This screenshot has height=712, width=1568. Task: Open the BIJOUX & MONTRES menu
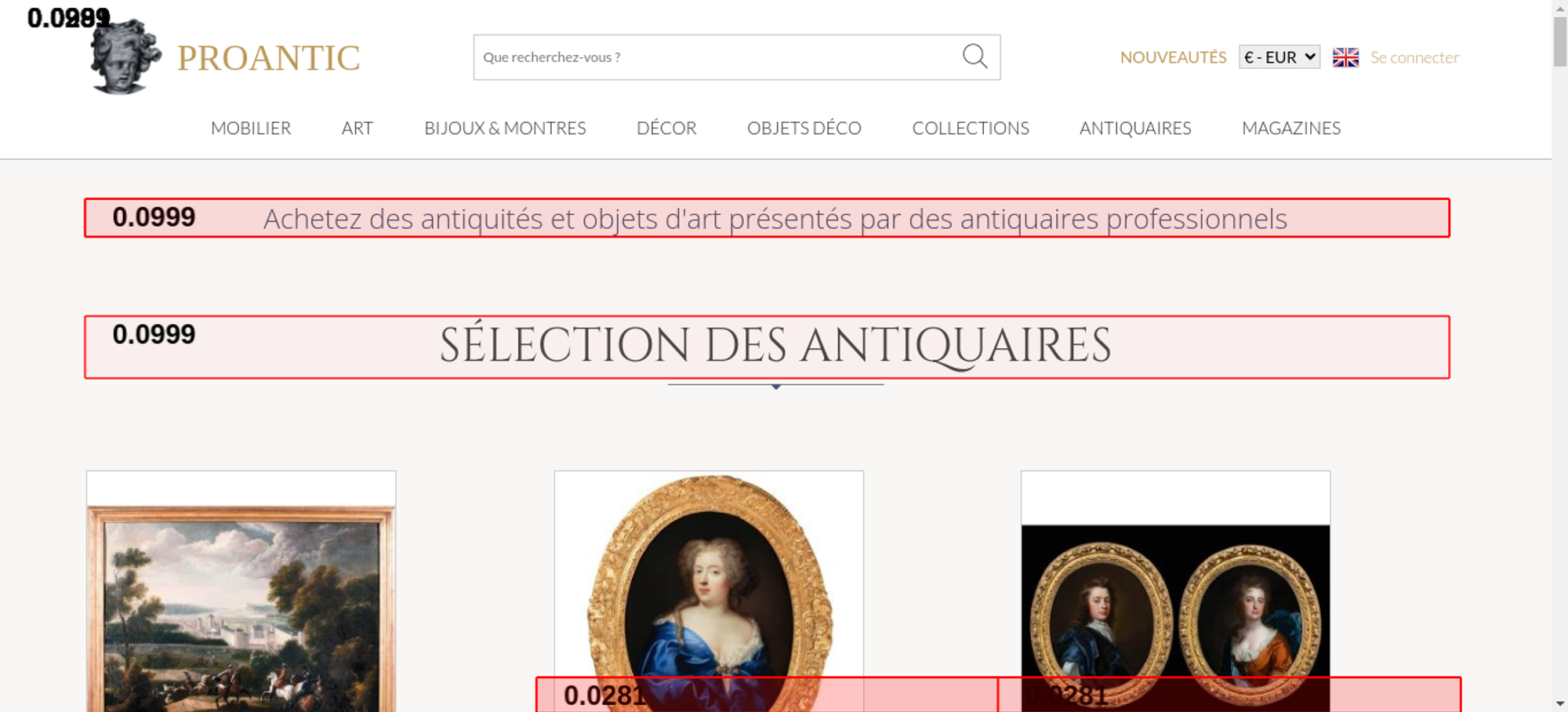pos(505,128)
